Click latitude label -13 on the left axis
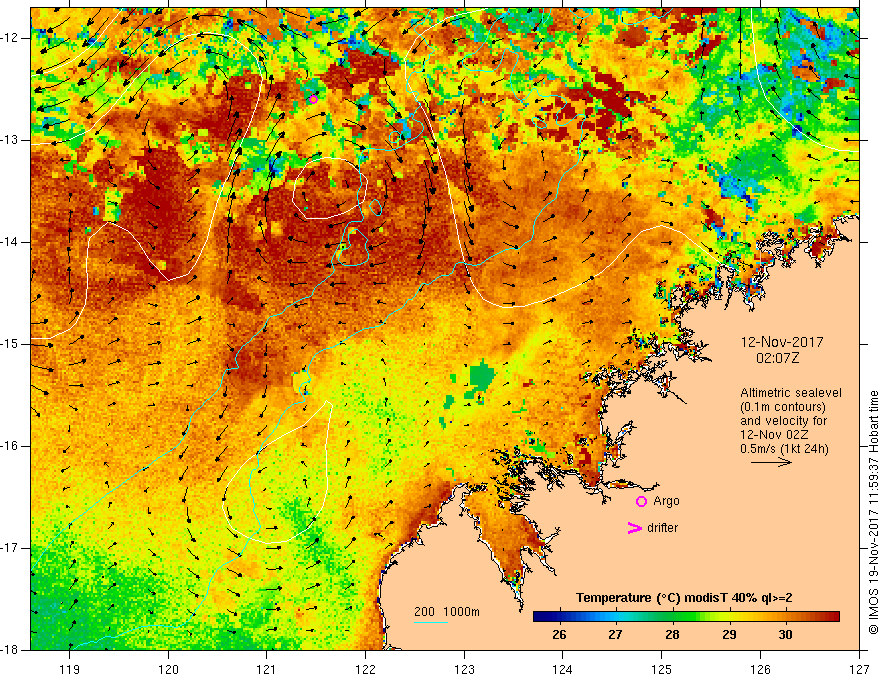The height and width of the screenshot is (680, 880). [10, 140]
